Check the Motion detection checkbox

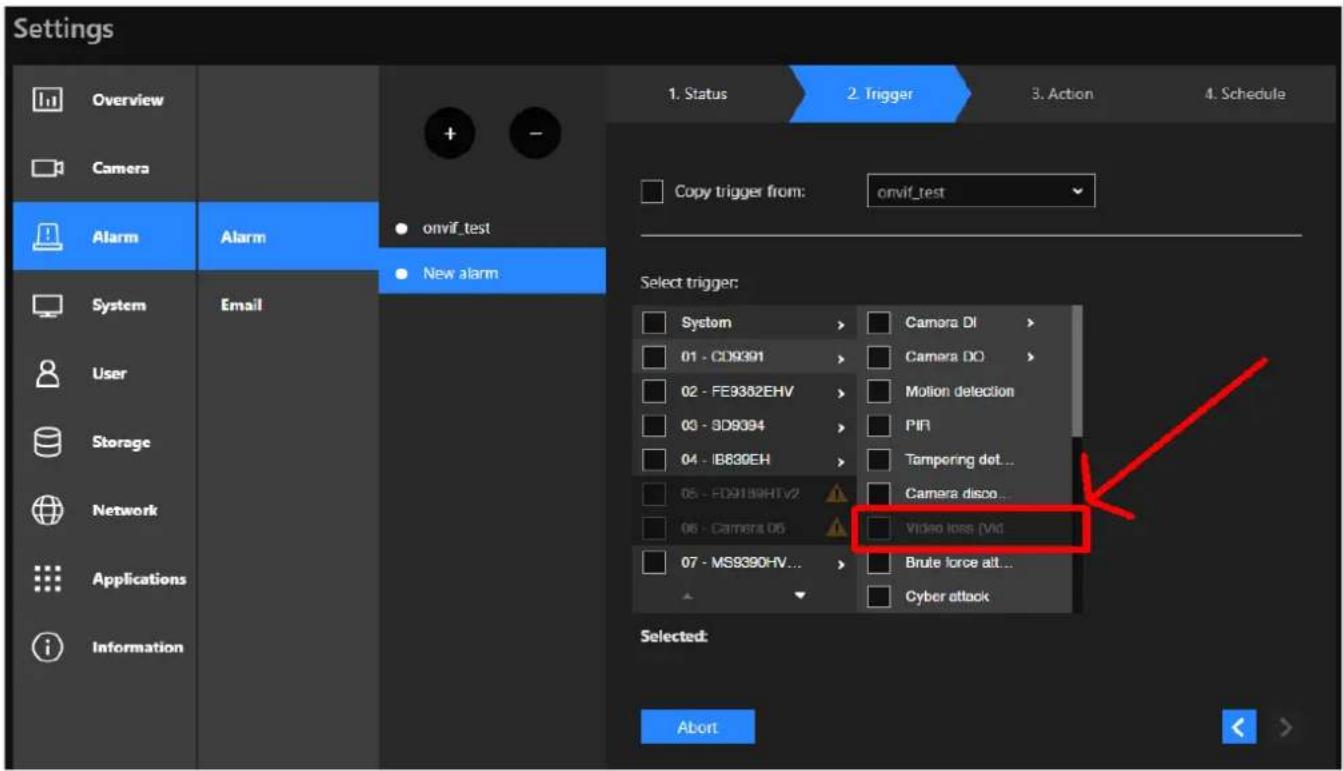pyautogui.click(x=878, y=391)
